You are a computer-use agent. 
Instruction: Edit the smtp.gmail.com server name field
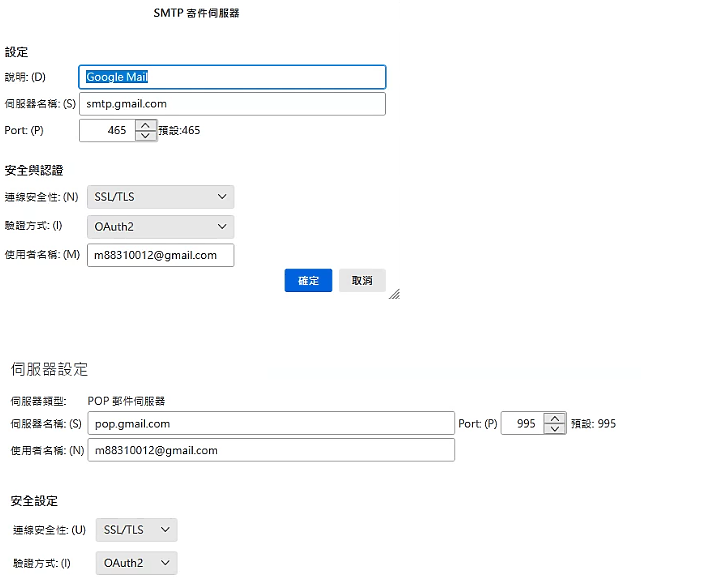(232, 104)
